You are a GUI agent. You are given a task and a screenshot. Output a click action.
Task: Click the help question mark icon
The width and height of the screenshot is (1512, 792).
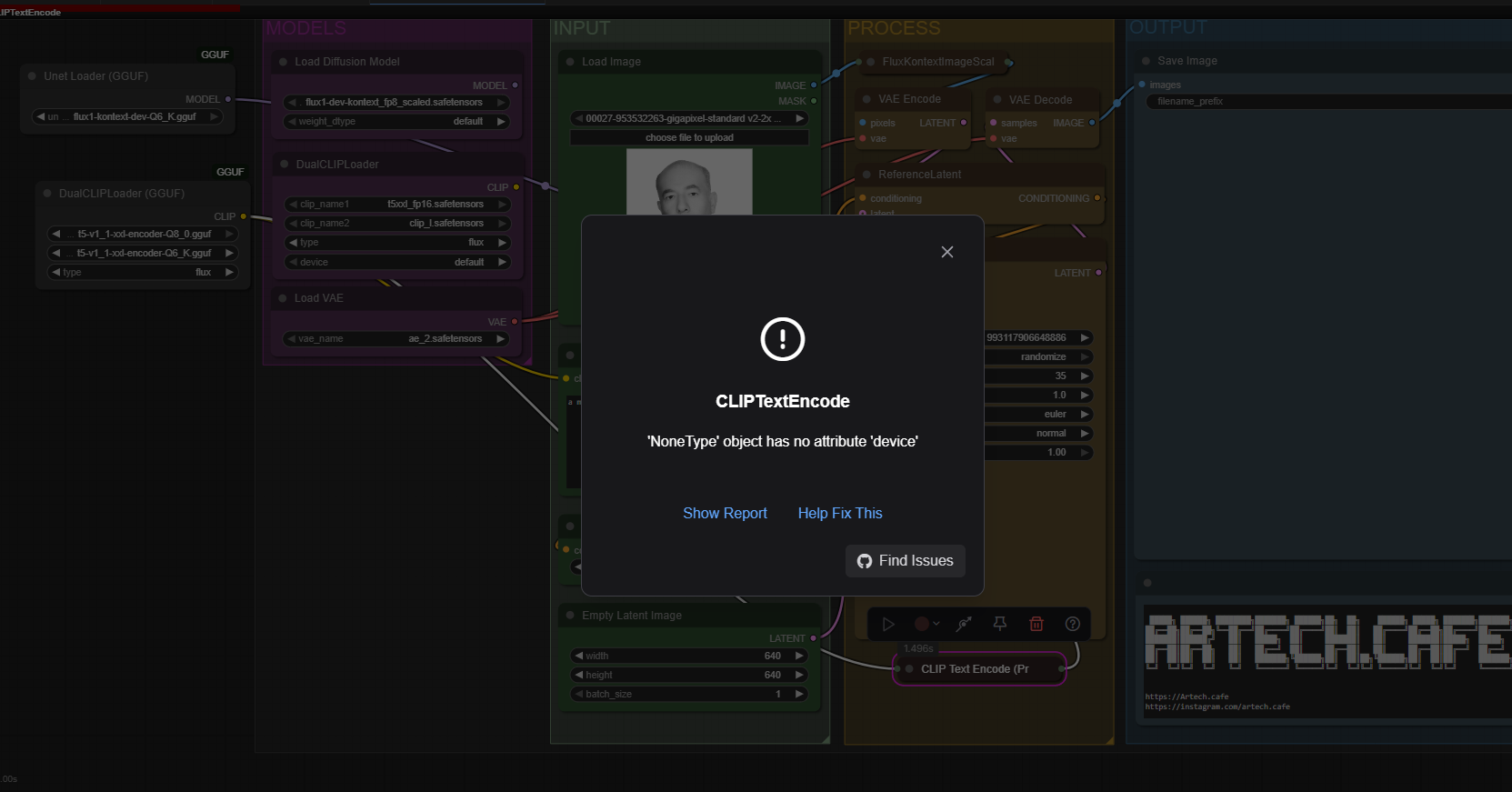tap(1072, 624)
